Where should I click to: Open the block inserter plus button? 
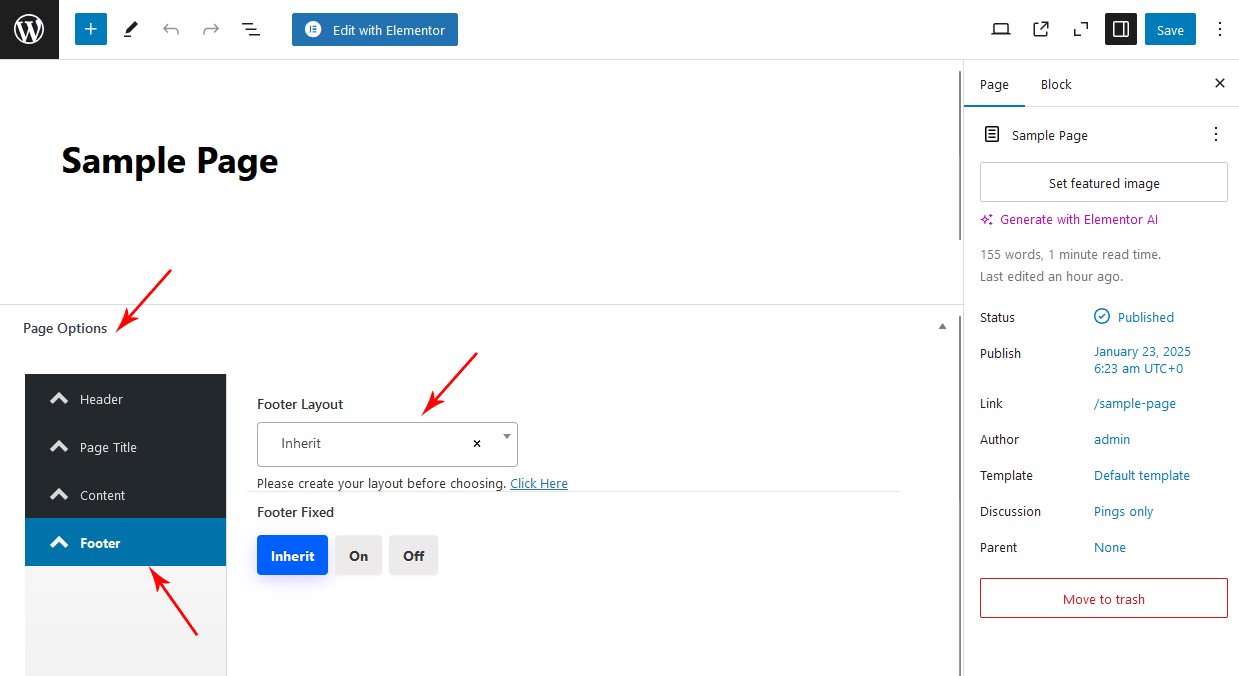click(90, 29)
